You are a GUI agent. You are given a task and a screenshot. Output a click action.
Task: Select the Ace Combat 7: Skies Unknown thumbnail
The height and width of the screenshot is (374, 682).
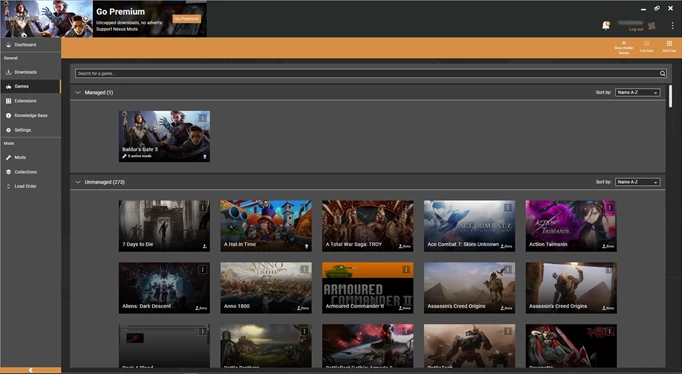[x=470, y=226]
